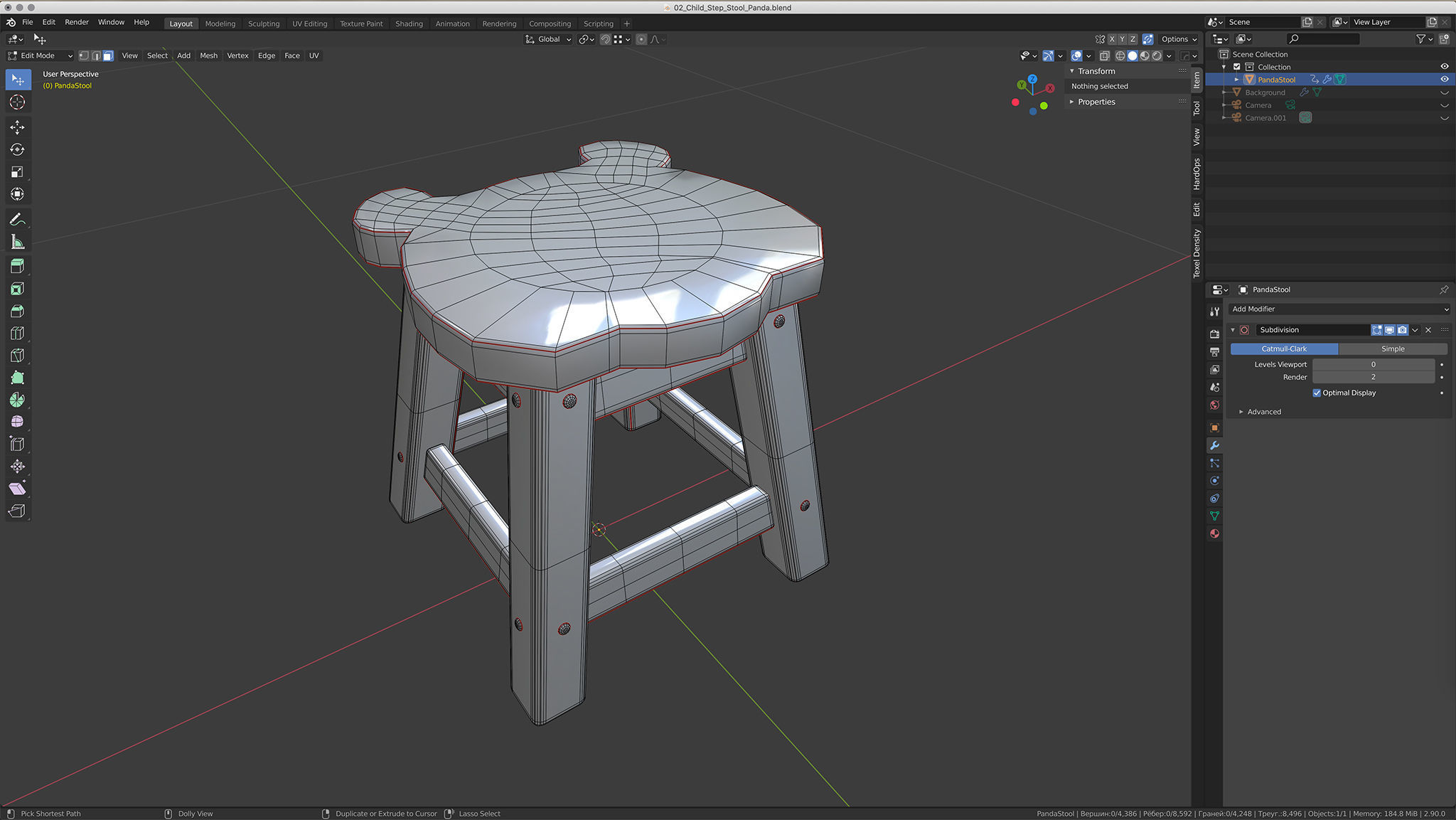Select the Bevel tool

click(17, 311)
